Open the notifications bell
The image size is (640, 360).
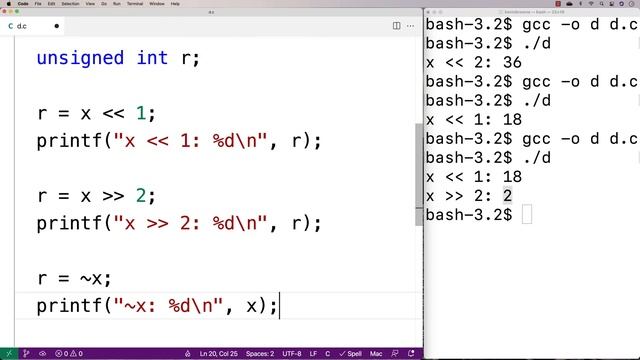tap(411, 353)
